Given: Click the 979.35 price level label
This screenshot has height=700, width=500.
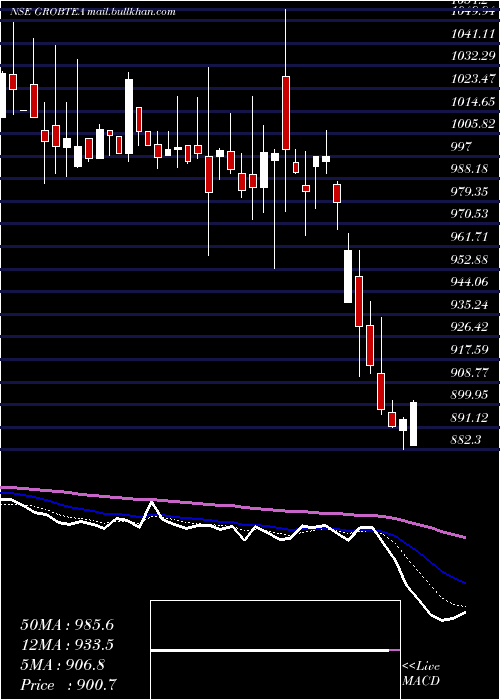Looking at the screenshot, I should tap(470, 192).
